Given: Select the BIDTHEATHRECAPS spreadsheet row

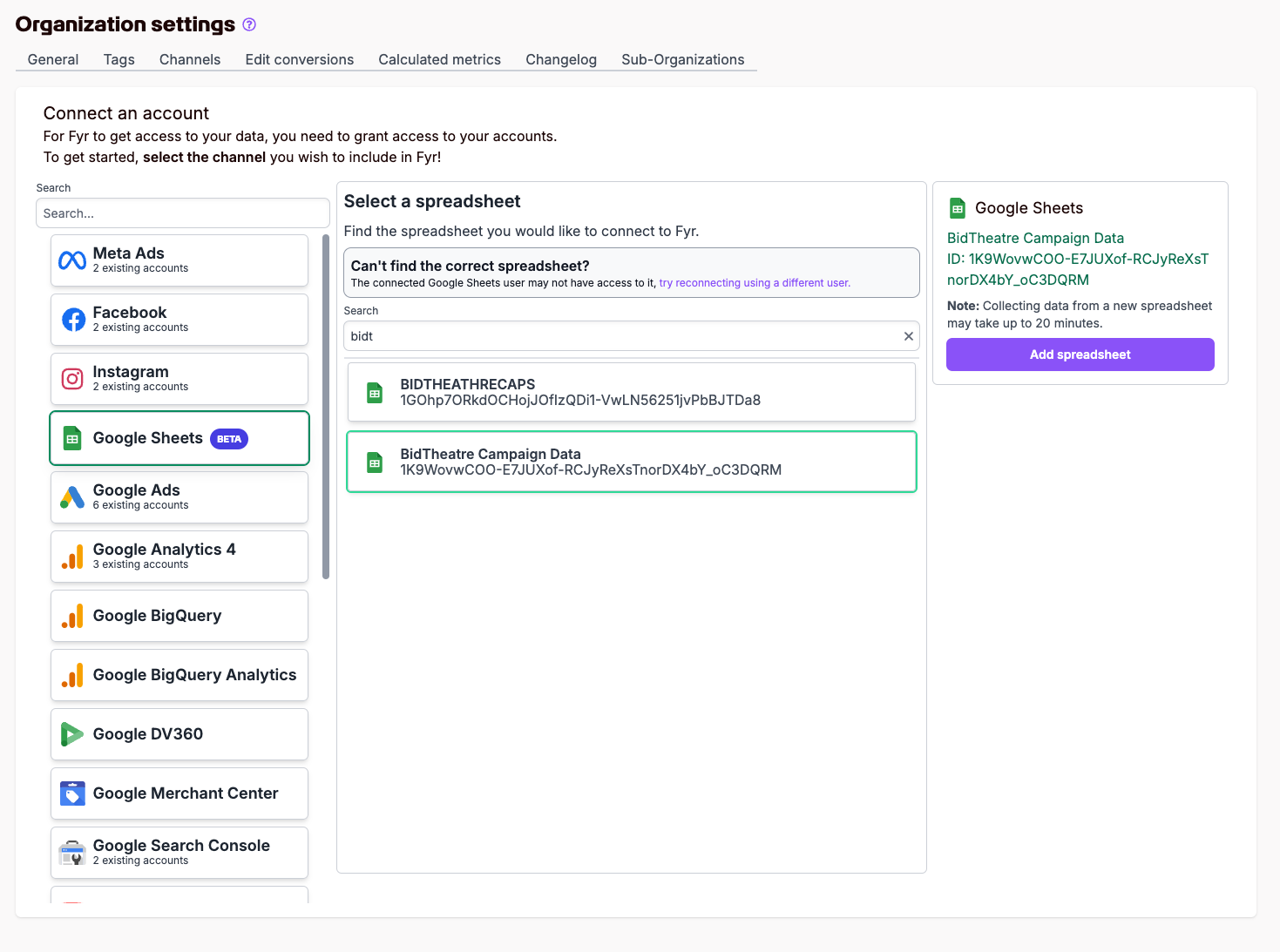Looking at the screenshot, I should tap(632, 392).
